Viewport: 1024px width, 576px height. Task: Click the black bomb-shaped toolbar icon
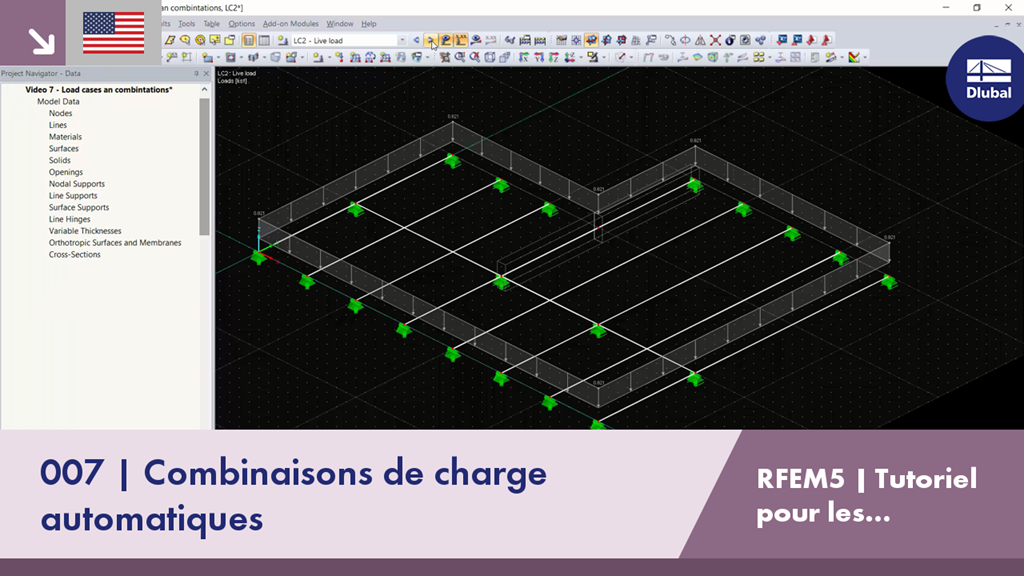730,40
